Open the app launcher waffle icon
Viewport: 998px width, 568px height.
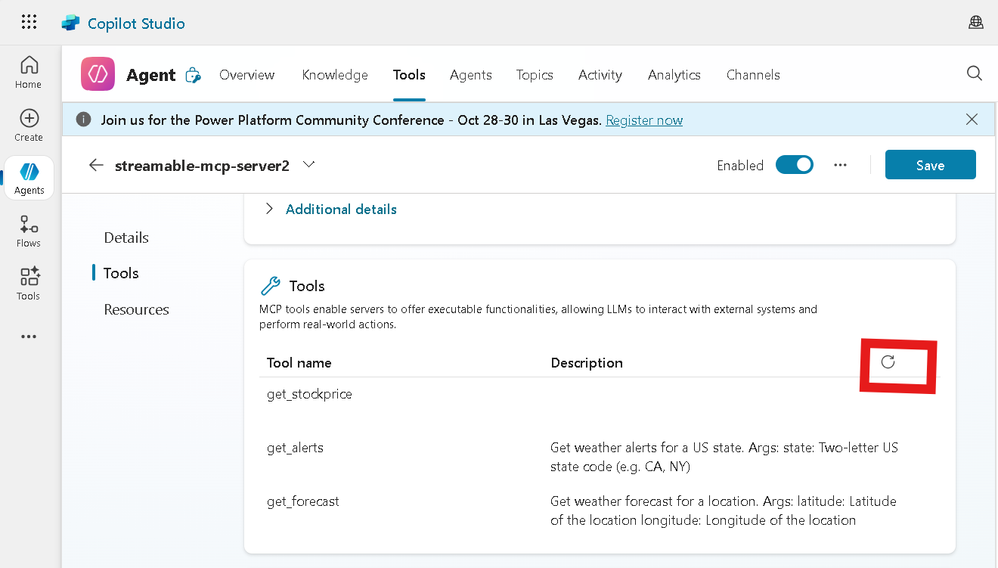[x=29, y=22]
